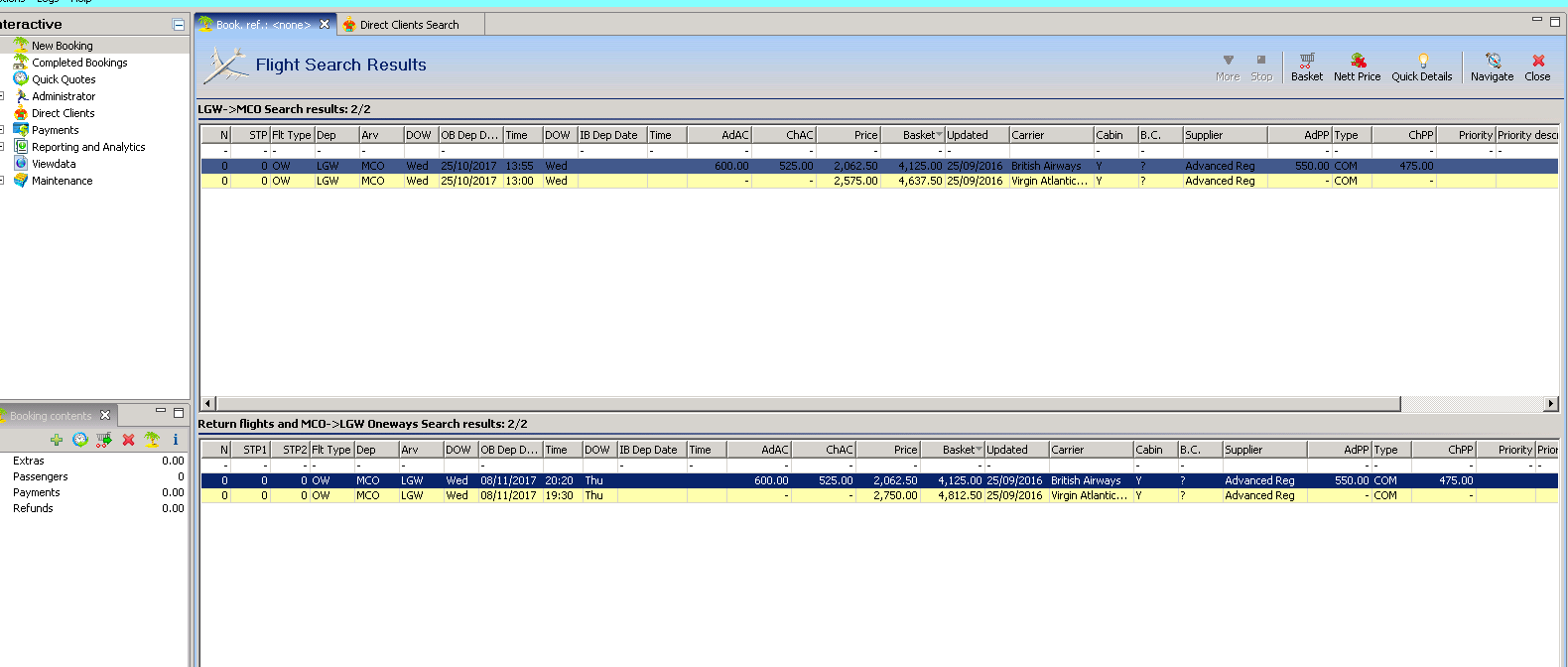This screenshot has height=667, width=1568.
Task: Click 2,575.00 price in outbound results
Action: [855, 181]
